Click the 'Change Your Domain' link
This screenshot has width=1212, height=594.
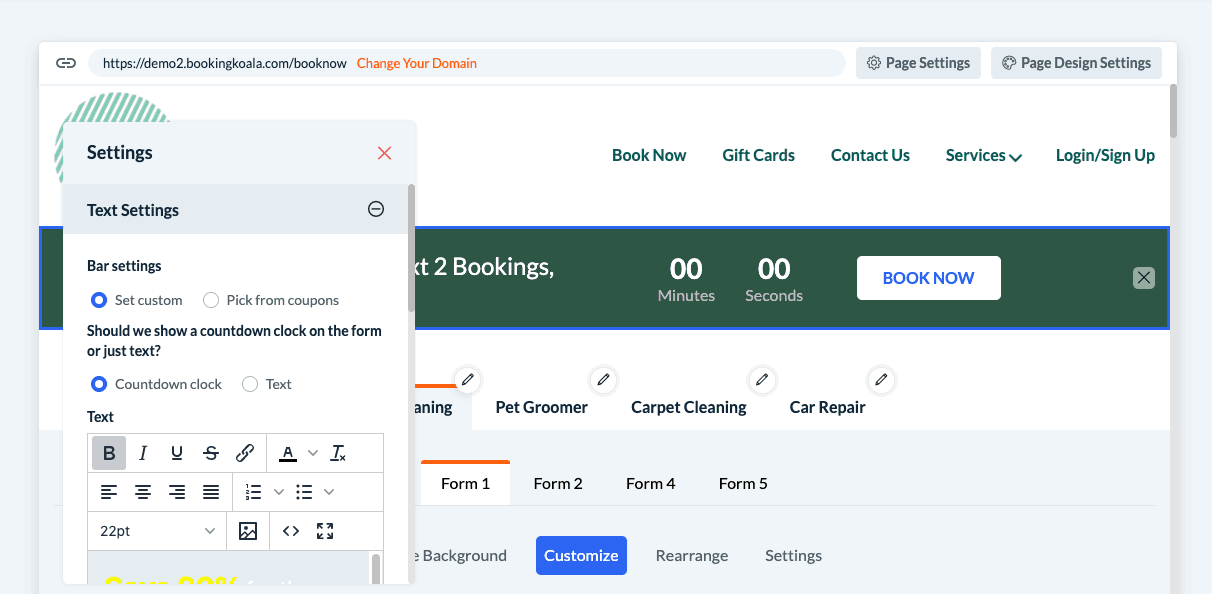point(416,63)
